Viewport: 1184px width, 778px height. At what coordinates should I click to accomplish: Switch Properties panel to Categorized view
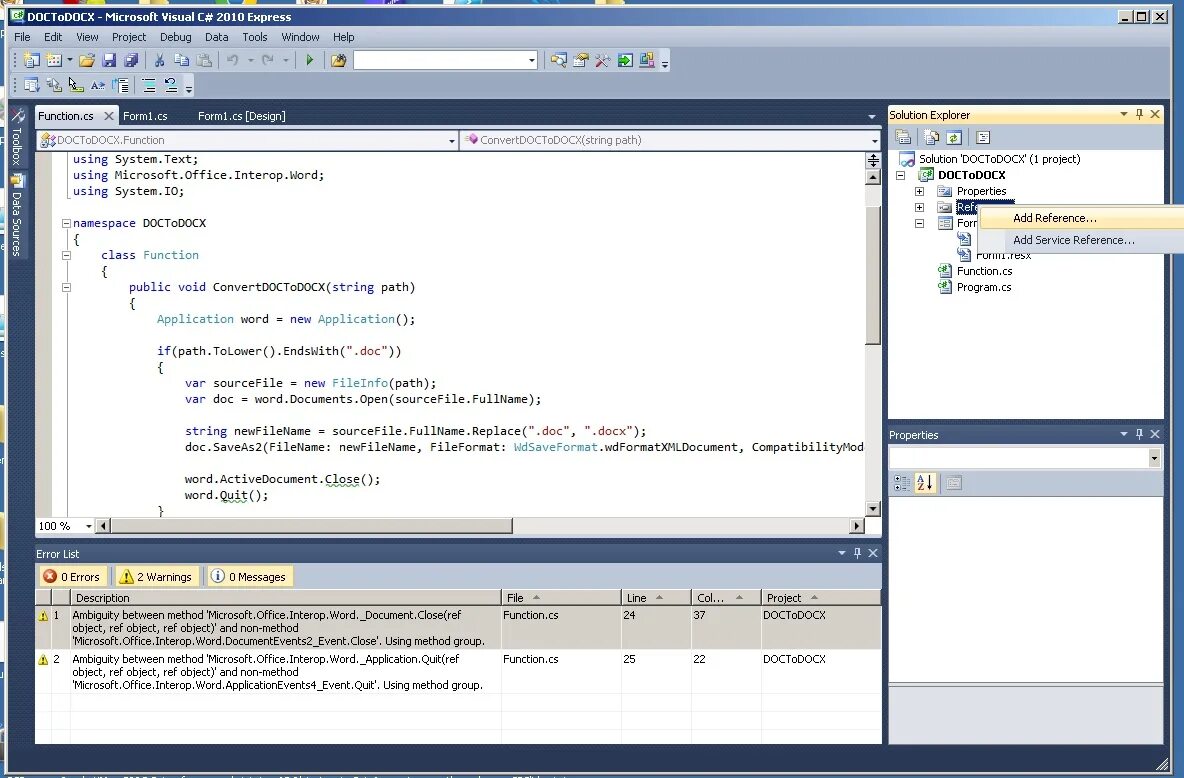902,483
